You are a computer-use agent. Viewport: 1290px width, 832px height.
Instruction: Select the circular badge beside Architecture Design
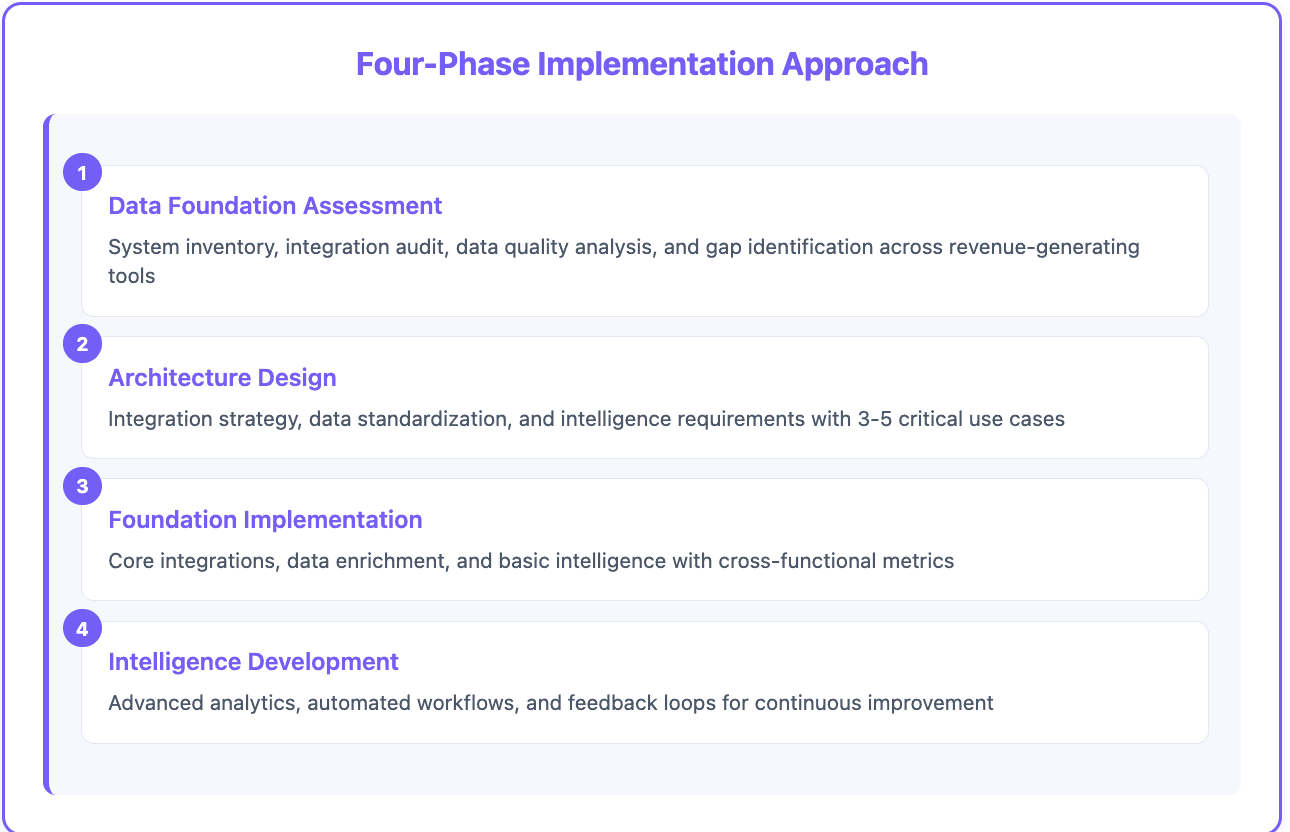pos(82,343)
